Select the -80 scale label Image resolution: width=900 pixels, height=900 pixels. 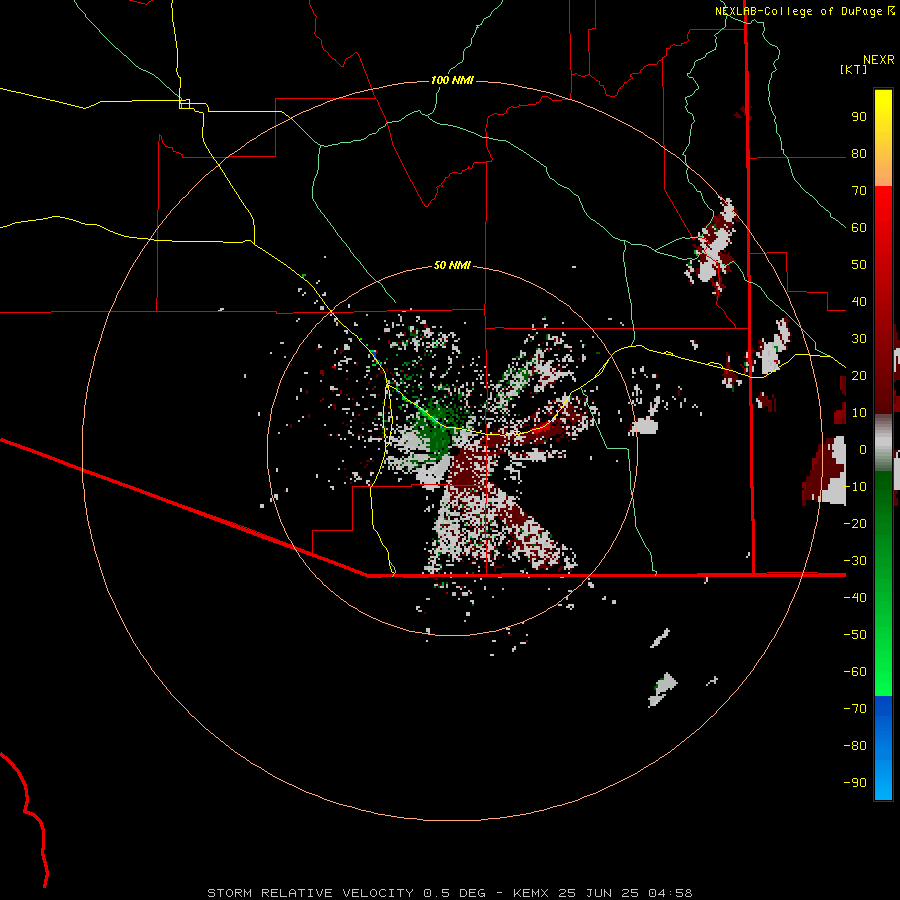tap(855, 746)
